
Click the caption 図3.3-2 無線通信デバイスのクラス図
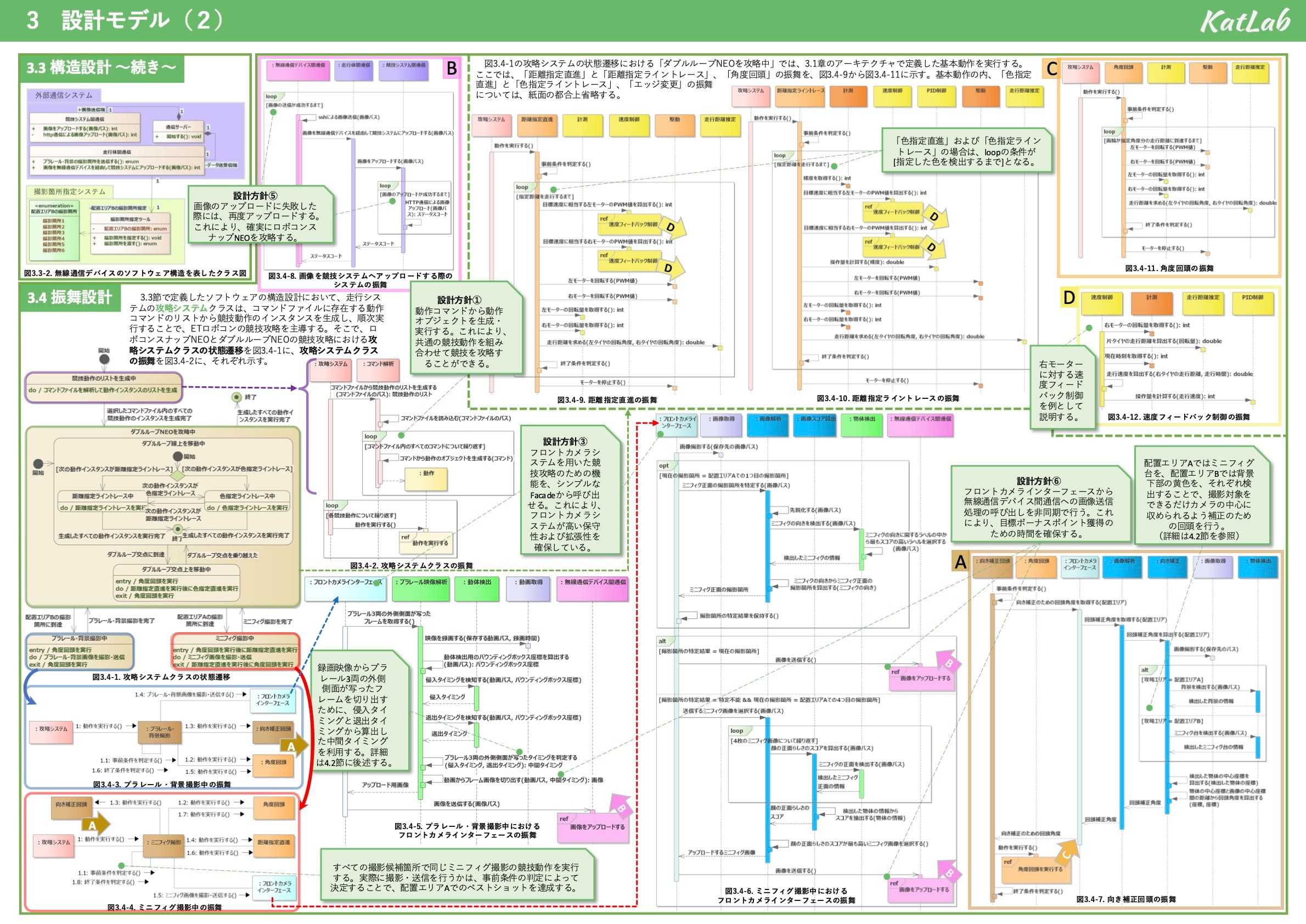[x=136, y=273]
